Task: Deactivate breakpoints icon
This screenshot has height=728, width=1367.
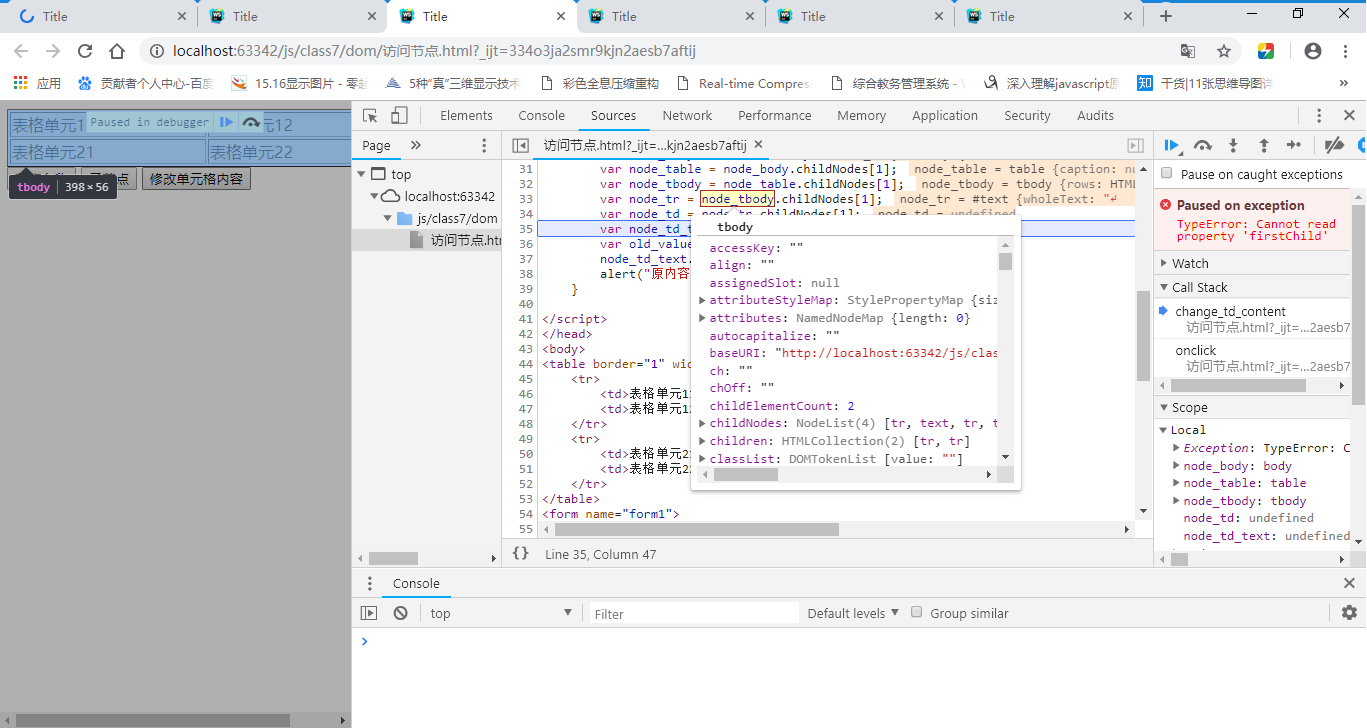Action: point(1334,145)
